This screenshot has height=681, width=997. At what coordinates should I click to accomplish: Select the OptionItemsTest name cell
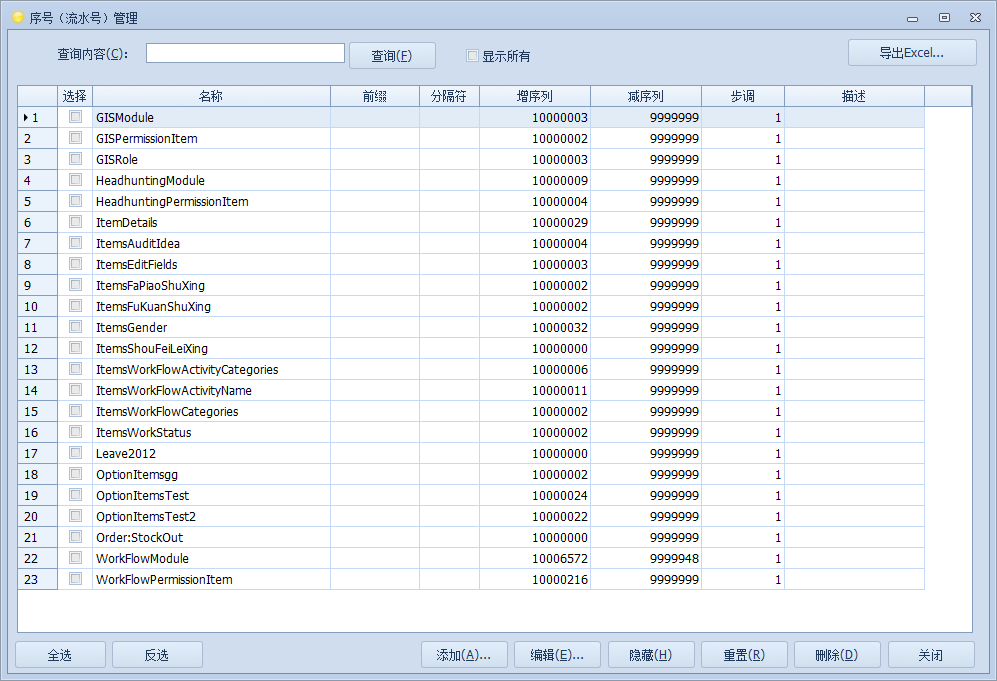[x=211, y=495]
